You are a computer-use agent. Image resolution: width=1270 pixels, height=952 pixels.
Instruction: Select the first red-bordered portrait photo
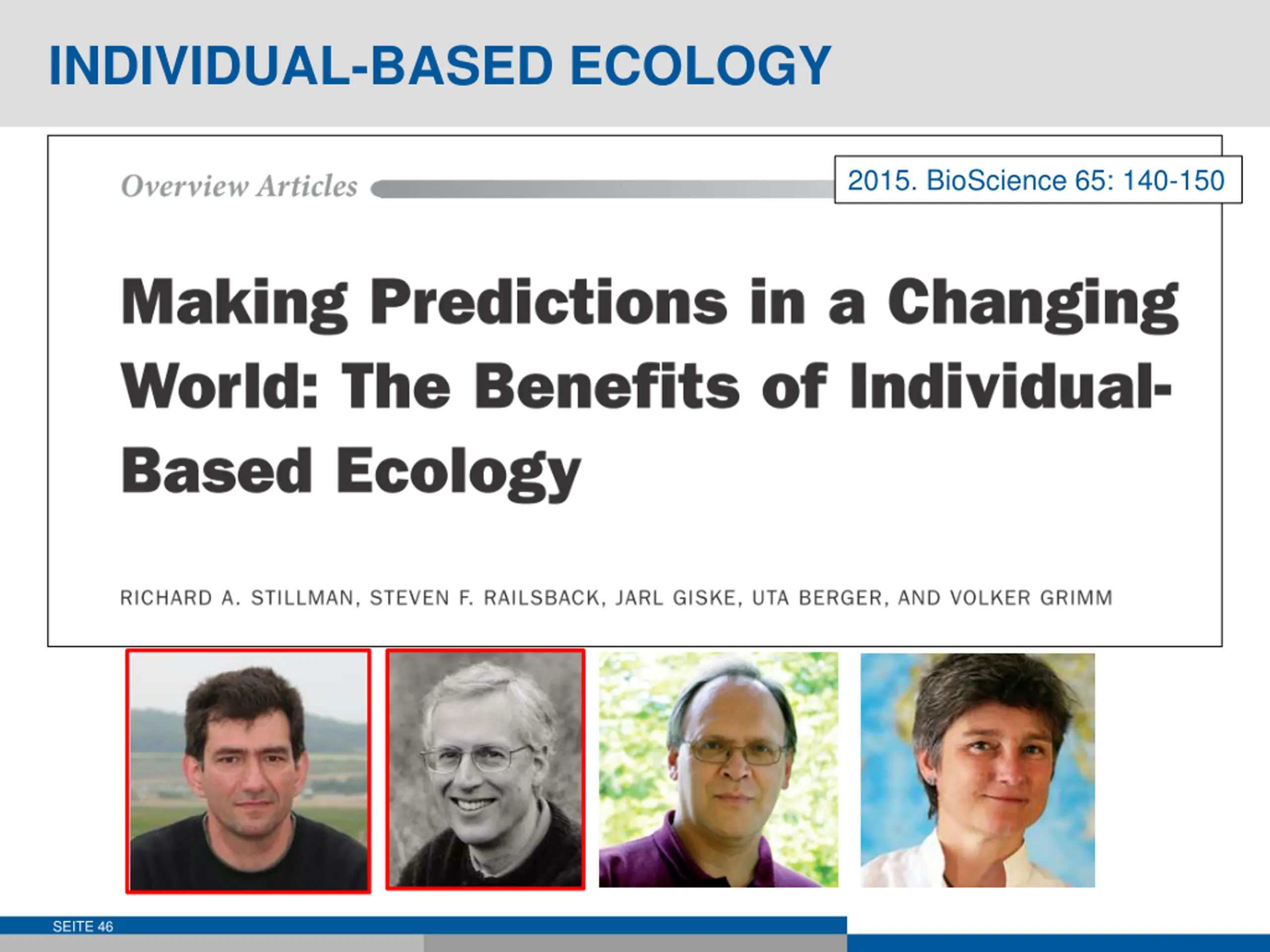pos(248,771)
